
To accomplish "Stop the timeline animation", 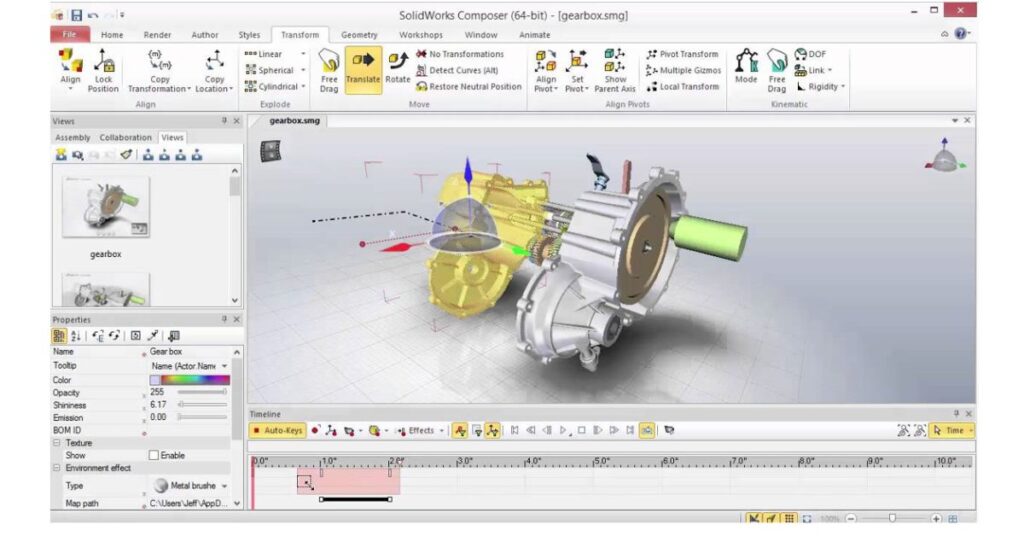I will click(x=581, y=430).
